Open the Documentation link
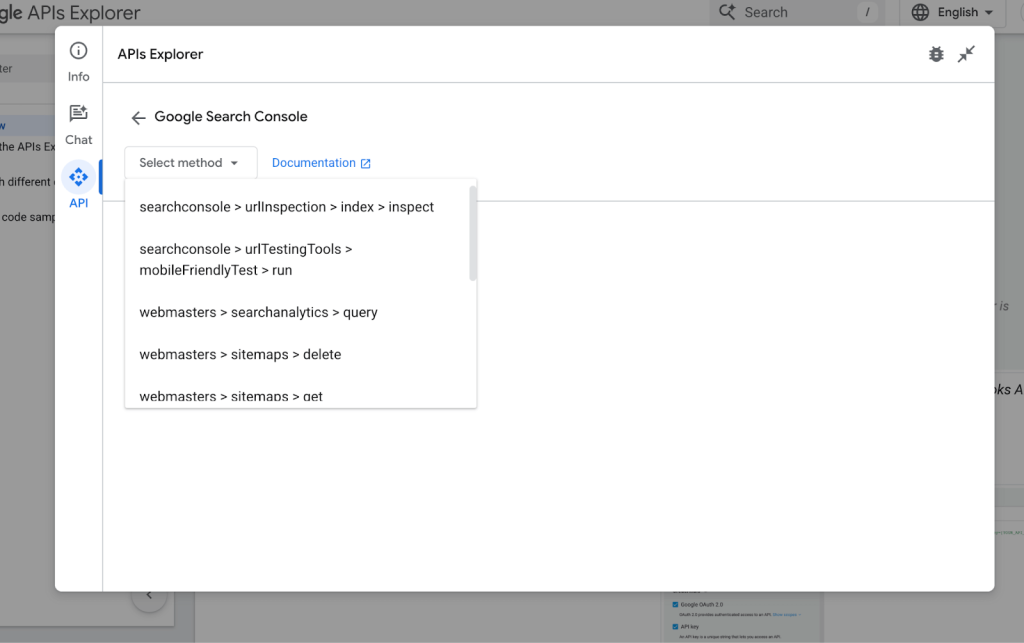The width and height of the screenshot is (1024, 643). click(x=321, y=163)
